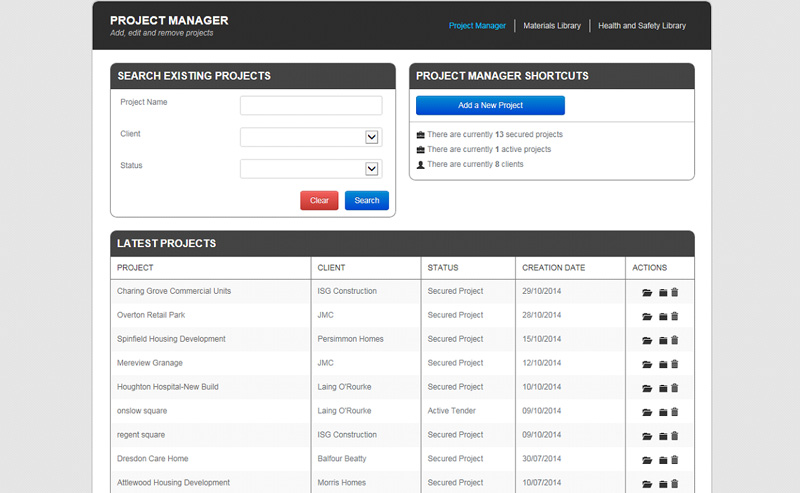Delete Houghton Hospital-New Build via trash icon

[x=674, y=388]
